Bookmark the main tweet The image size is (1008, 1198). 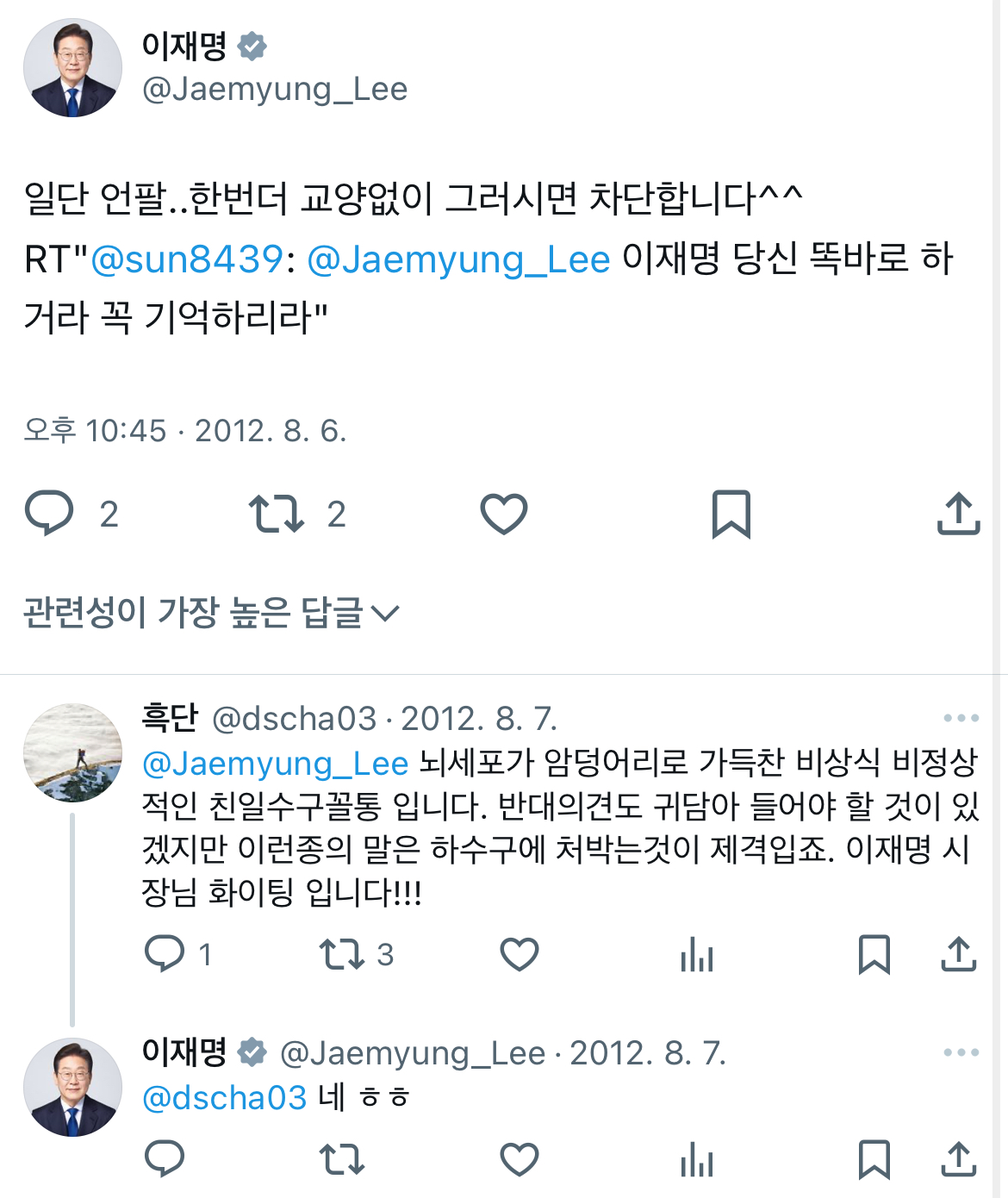click(x=731, y=515)
